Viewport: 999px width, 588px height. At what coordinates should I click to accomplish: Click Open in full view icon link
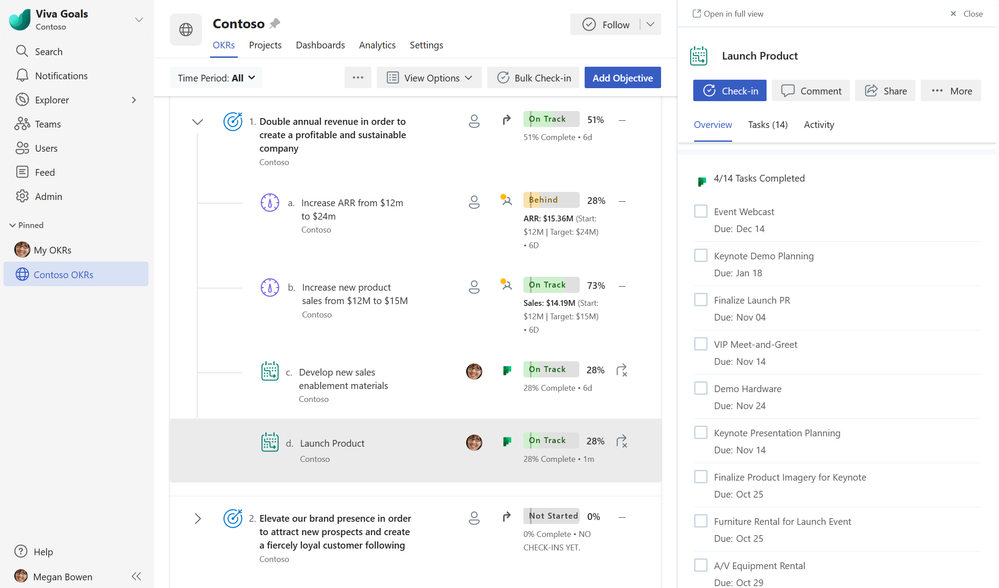point(728,13)
